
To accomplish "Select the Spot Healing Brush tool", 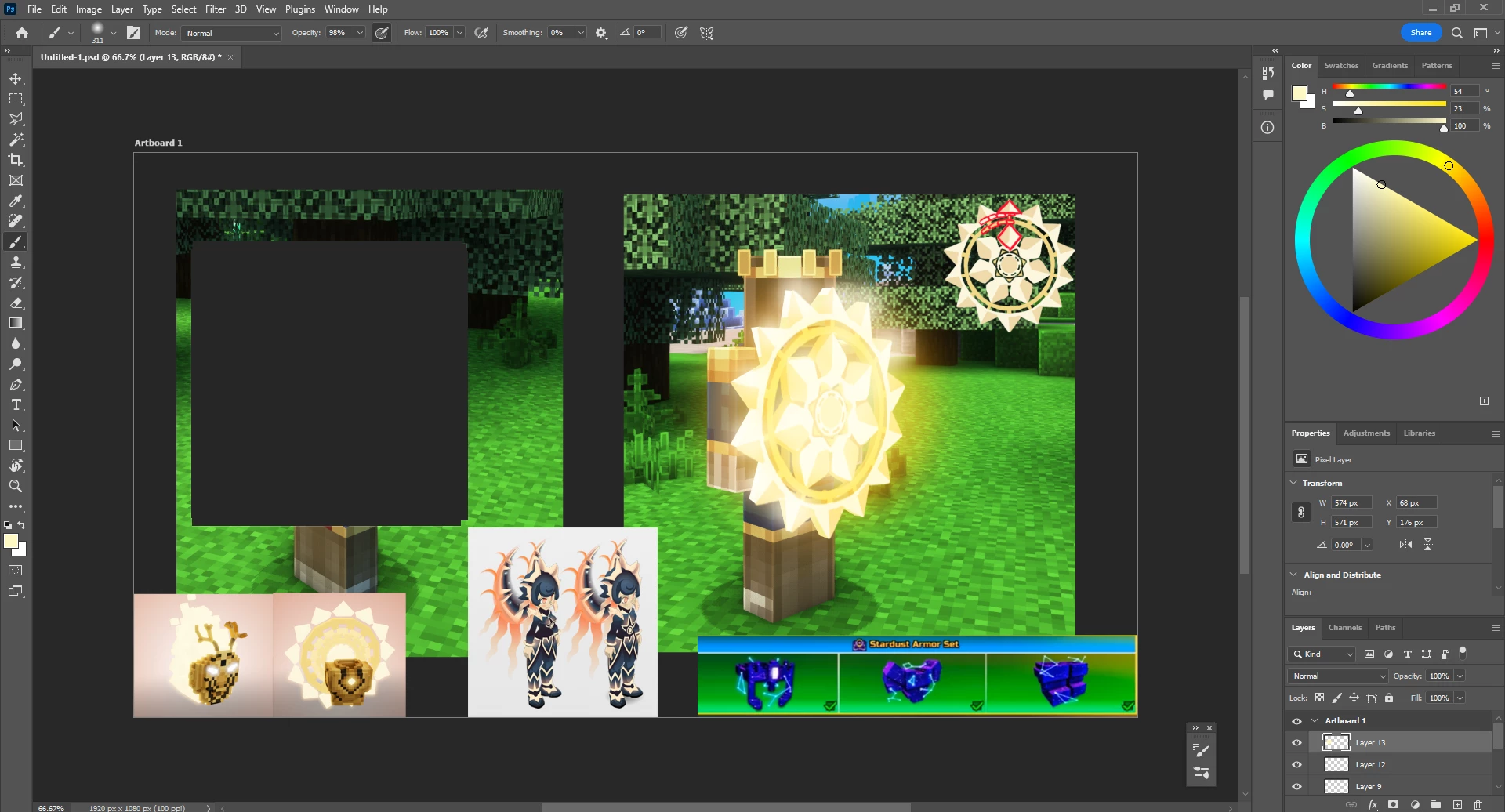I will 16,222.
